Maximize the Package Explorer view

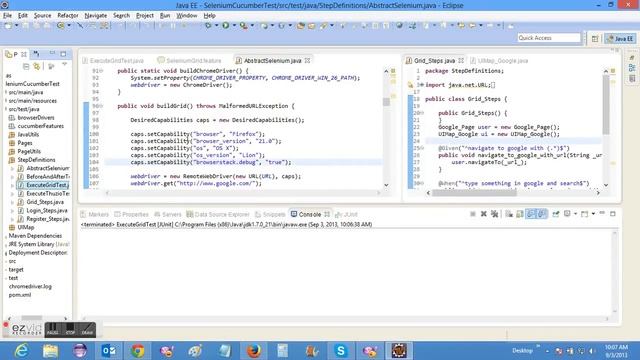click(63, 54)
